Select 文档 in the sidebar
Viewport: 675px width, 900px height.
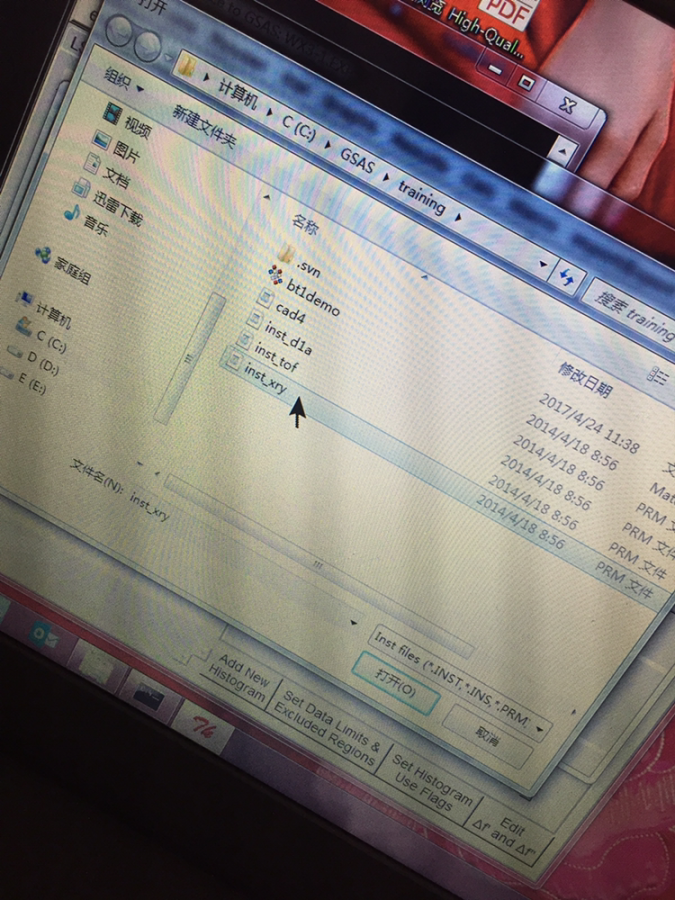click(x=117, y=176)
